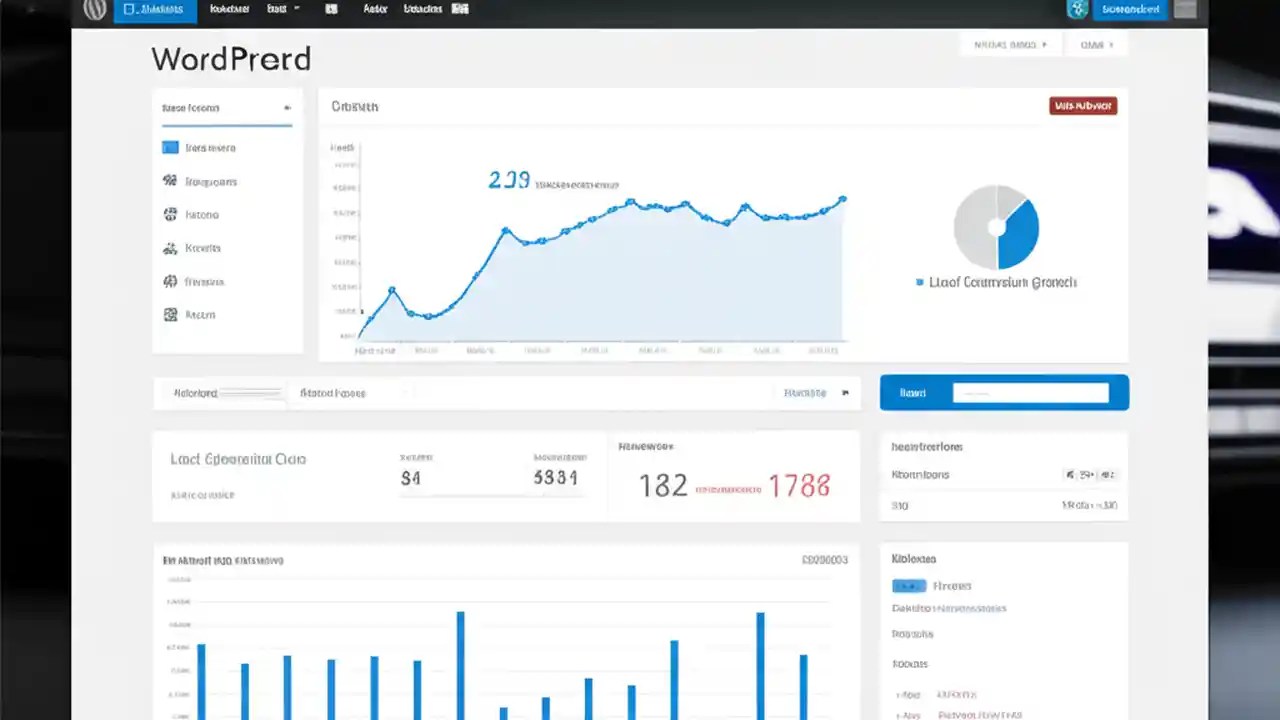
Task: Open the date range dropdown at the top right
Action: [1010, 44]
